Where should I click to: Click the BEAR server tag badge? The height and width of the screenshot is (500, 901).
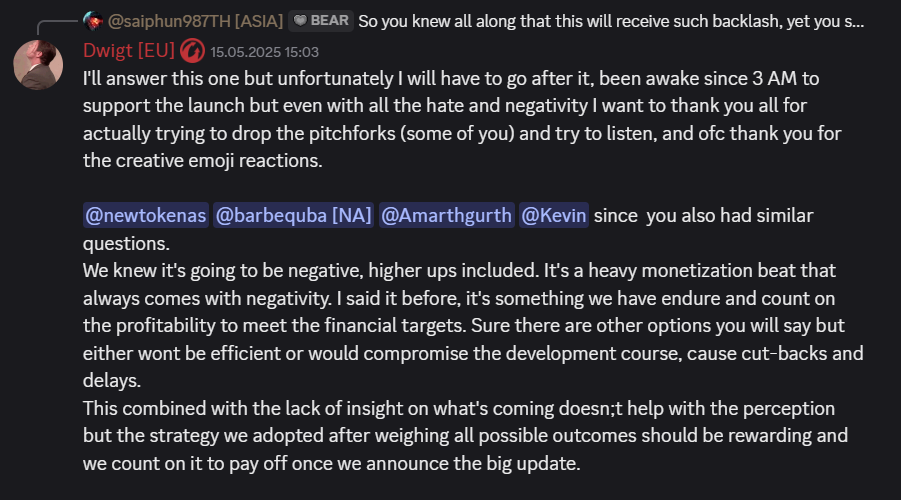click(321, 21)
